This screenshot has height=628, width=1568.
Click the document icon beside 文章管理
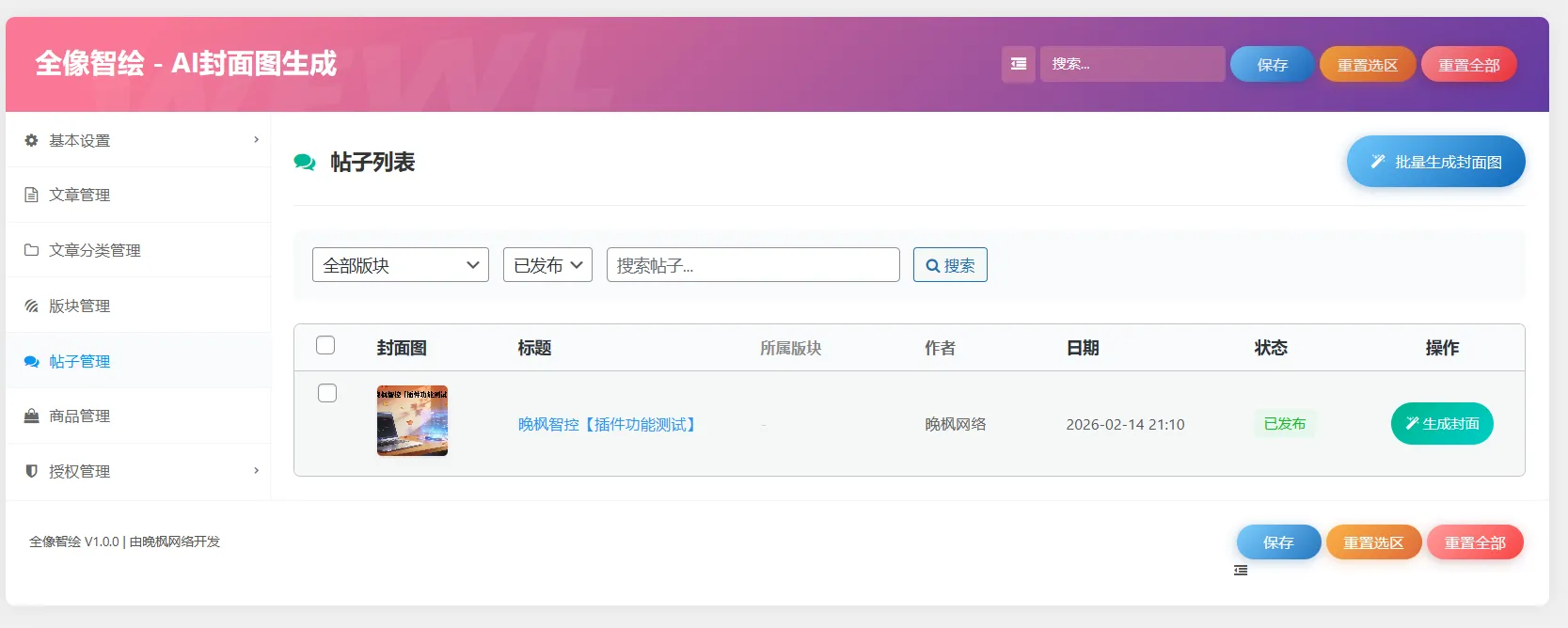(31, 195)
